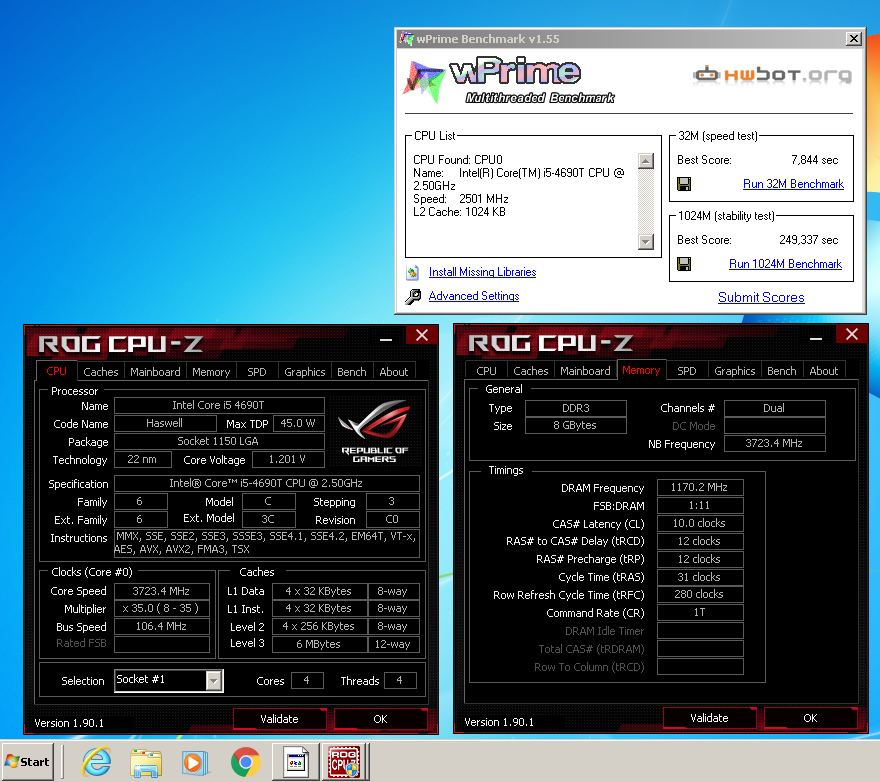880x782 pixels.
Task: Switch to Caches tab in left CPU-Z
Action: (100, 372)
